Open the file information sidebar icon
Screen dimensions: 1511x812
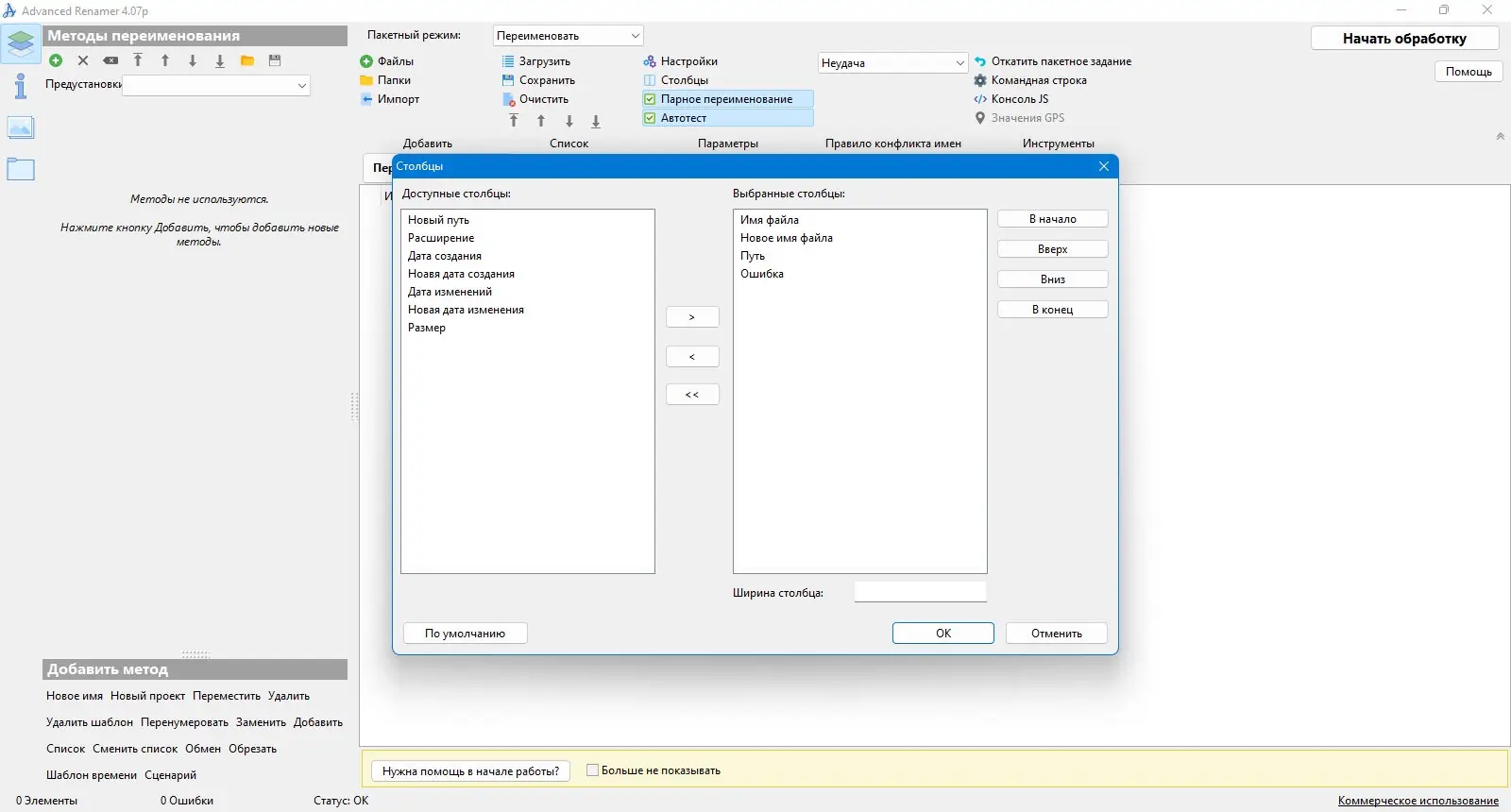point(20,86)
